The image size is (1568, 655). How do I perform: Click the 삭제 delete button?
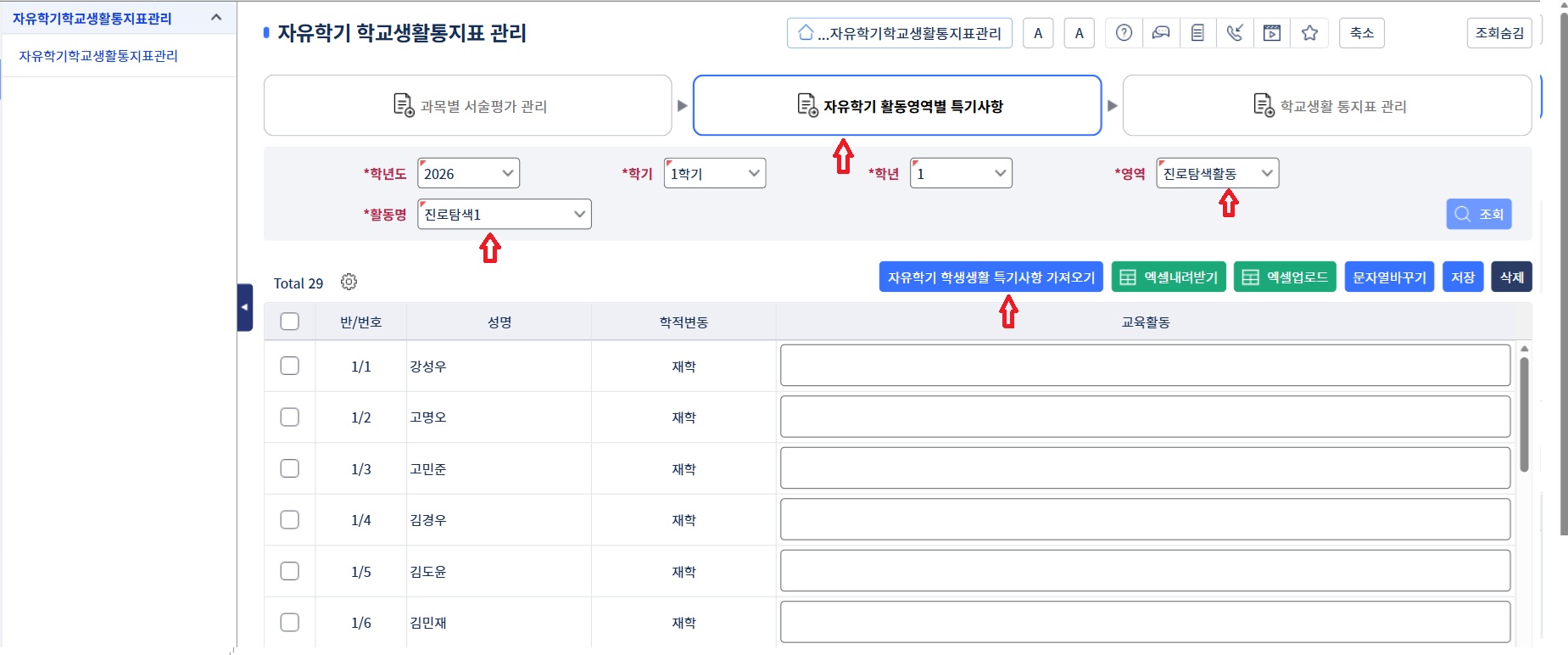click(x=1511, y=277)
